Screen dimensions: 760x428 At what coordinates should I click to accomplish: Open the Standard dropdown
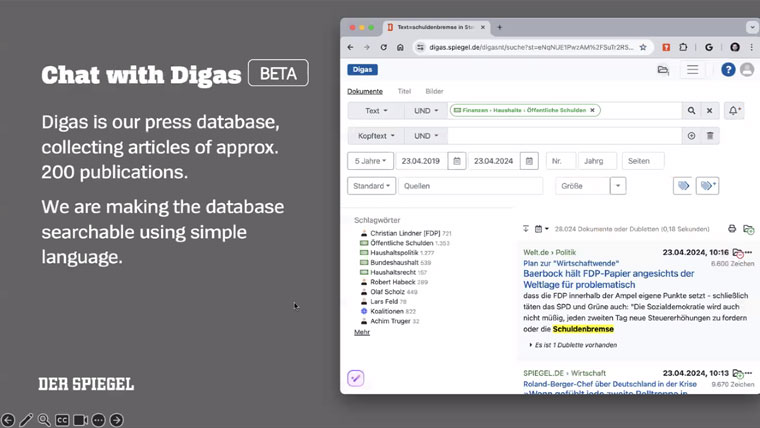coord(371,186)
